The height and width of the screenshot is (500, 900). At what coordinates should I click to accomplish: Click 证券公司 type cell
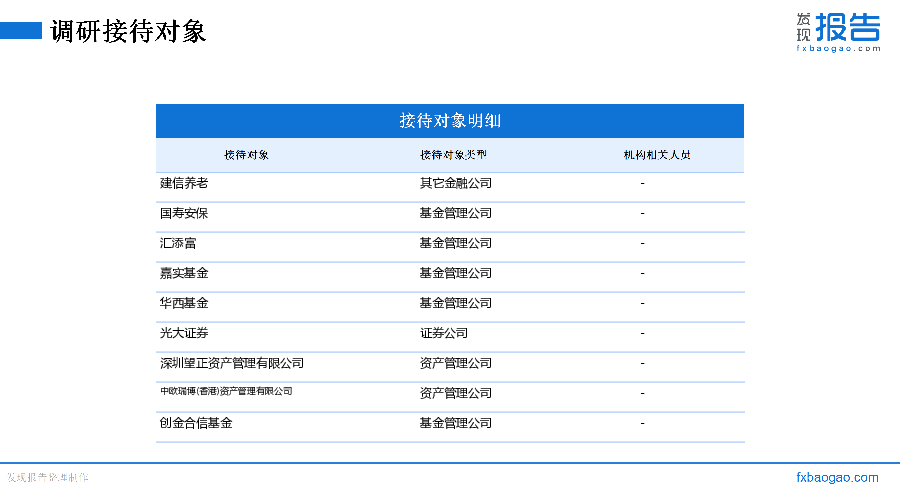click(x=444, y=333)
